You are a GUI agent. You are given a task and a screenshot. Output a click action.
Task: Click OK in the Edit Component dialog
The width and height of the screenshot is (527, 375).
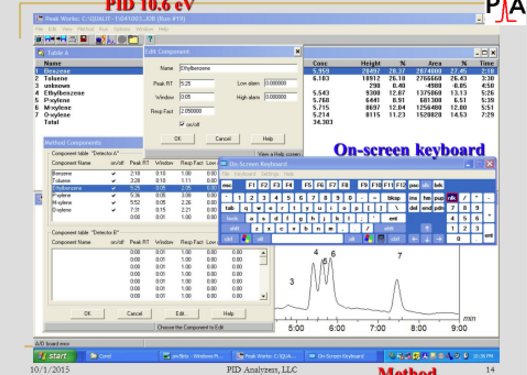point(178,139)
